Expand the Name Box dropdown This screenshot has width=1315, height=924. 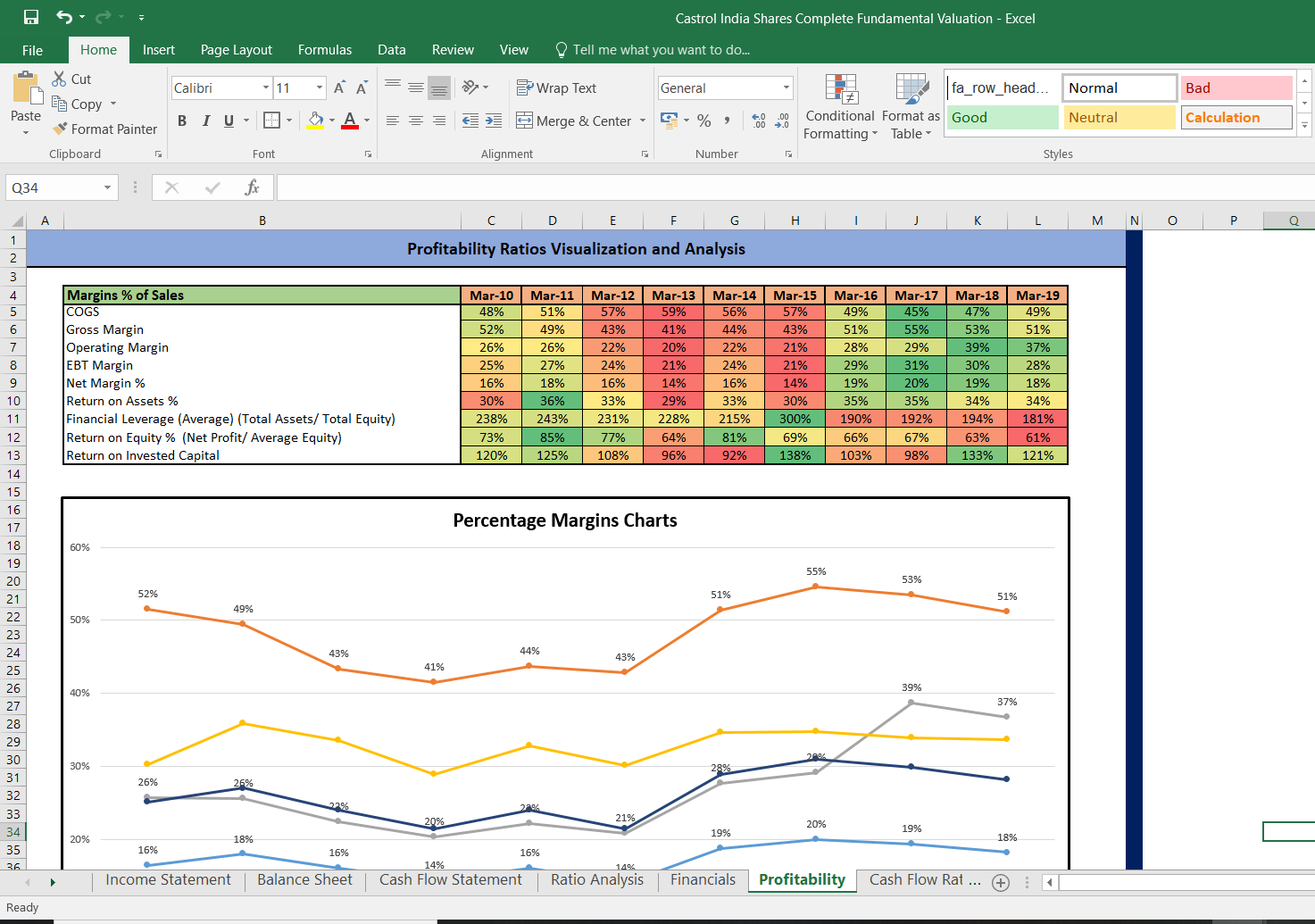(107, 187)
